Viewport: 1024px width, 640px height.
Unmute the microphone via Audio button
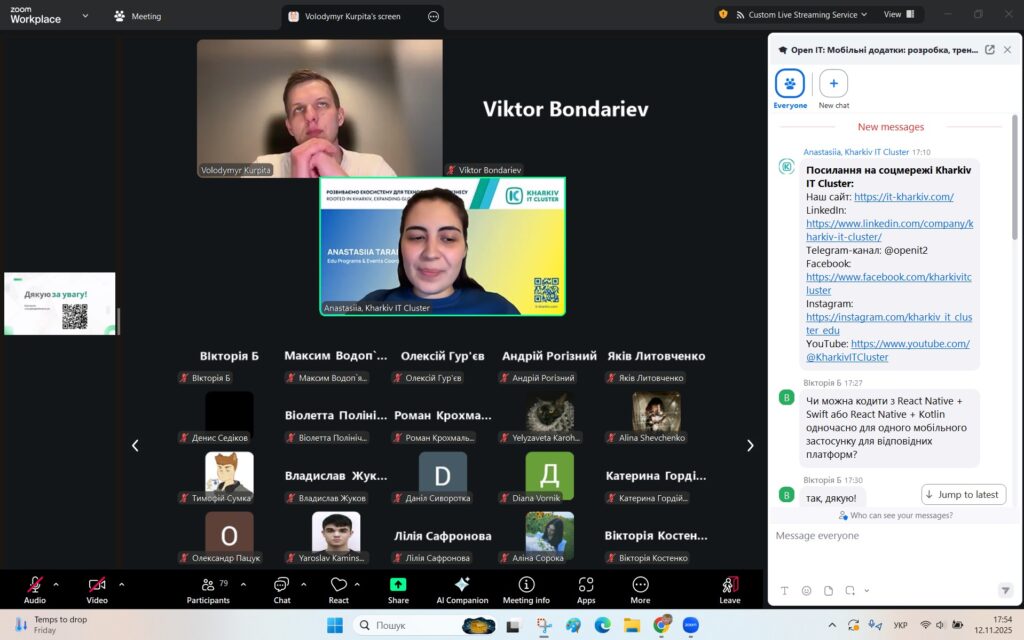pyautogui.click(x=35, y=585)
